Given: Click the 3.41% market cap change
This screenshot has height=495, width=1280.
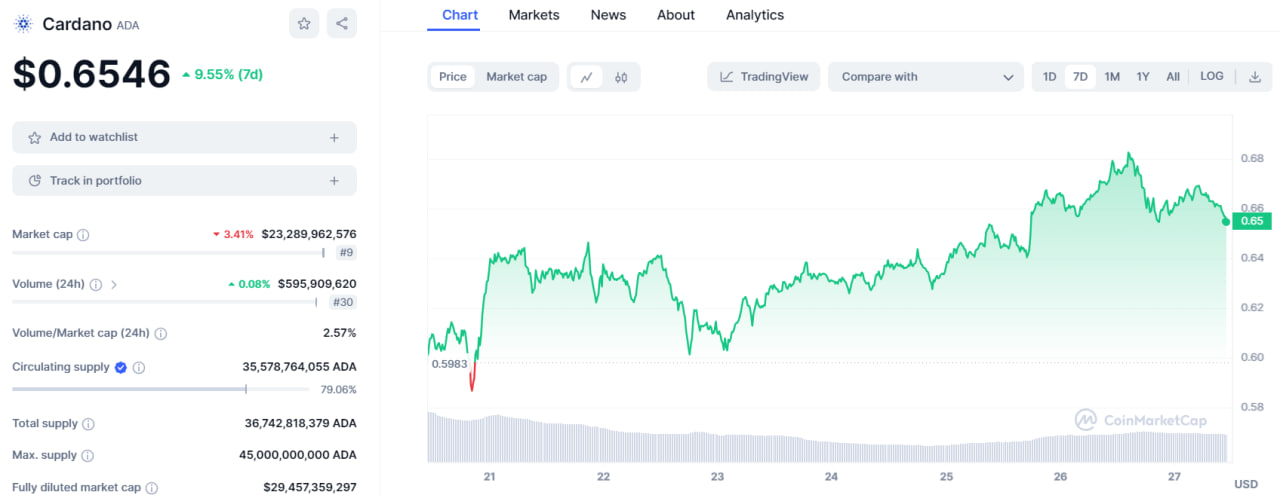Looking at the screenshot, I should pyautogui.click(x=233, y=235).
